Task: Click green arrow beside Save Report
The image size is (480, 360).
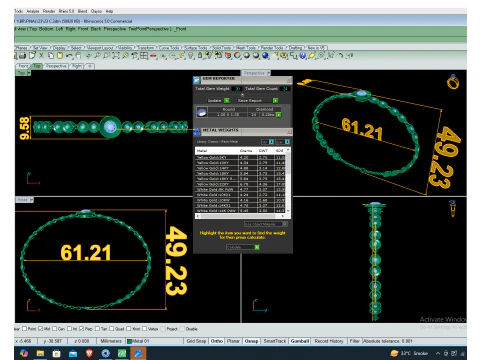Action: point(275,100)
